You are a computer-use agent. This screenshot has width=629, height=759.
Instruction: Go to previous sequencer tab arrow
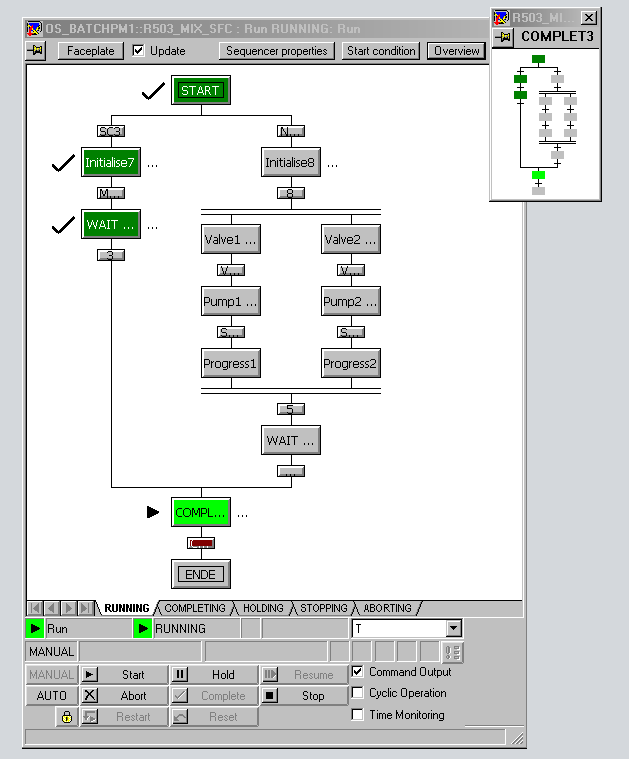[x=52, y=608]
